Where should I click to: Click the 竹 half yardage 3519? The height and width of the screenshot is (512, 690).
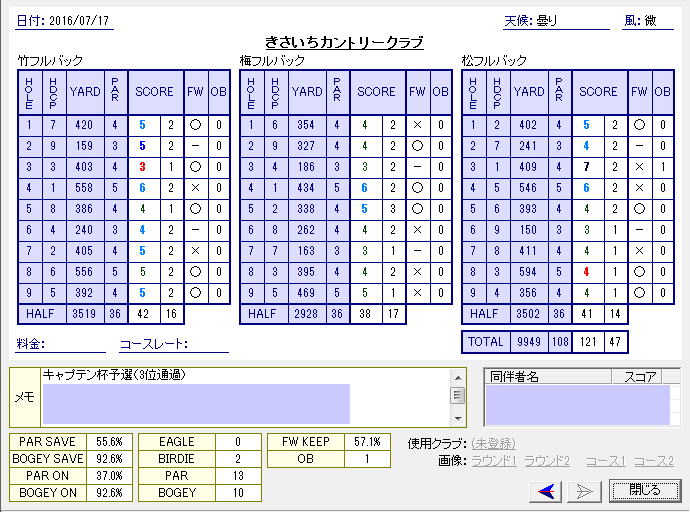click(x=84, y=314)
